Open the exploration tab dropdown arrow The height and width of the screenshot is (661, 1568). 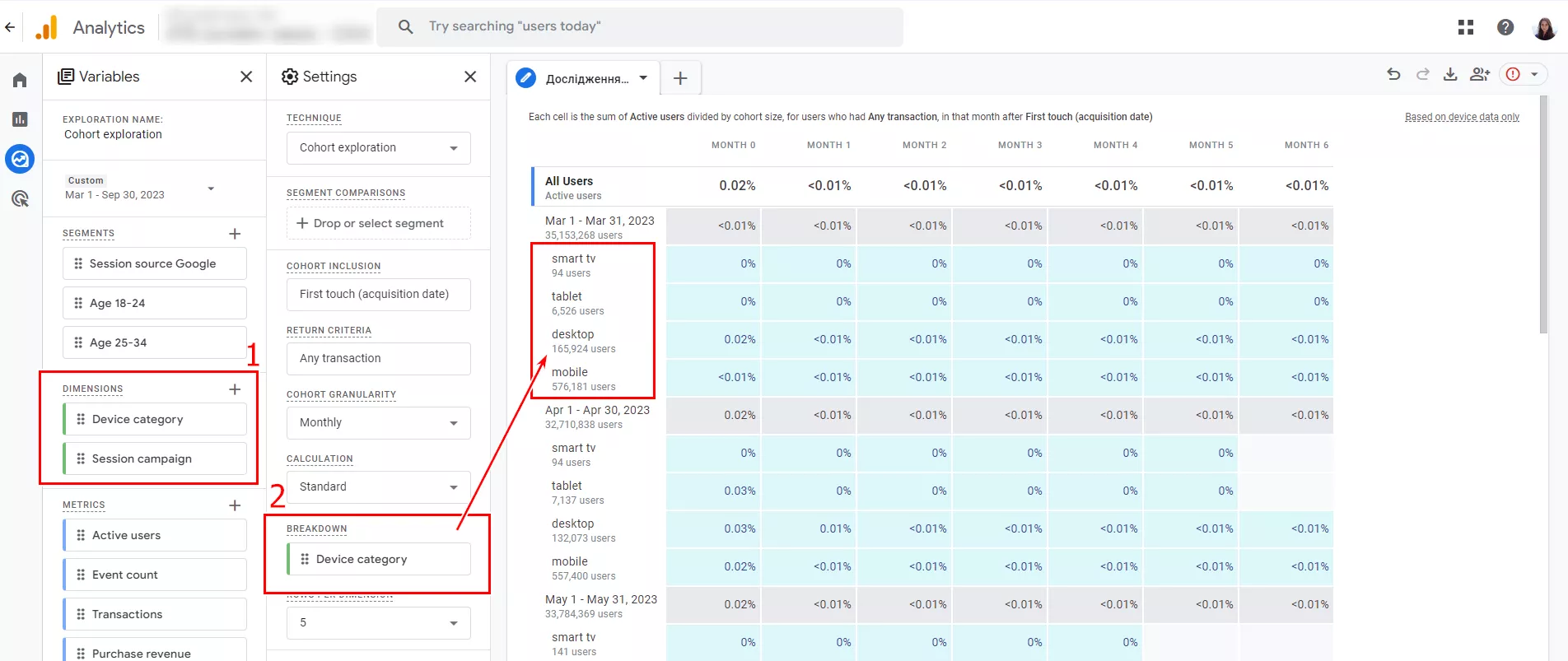coord(643,78)
